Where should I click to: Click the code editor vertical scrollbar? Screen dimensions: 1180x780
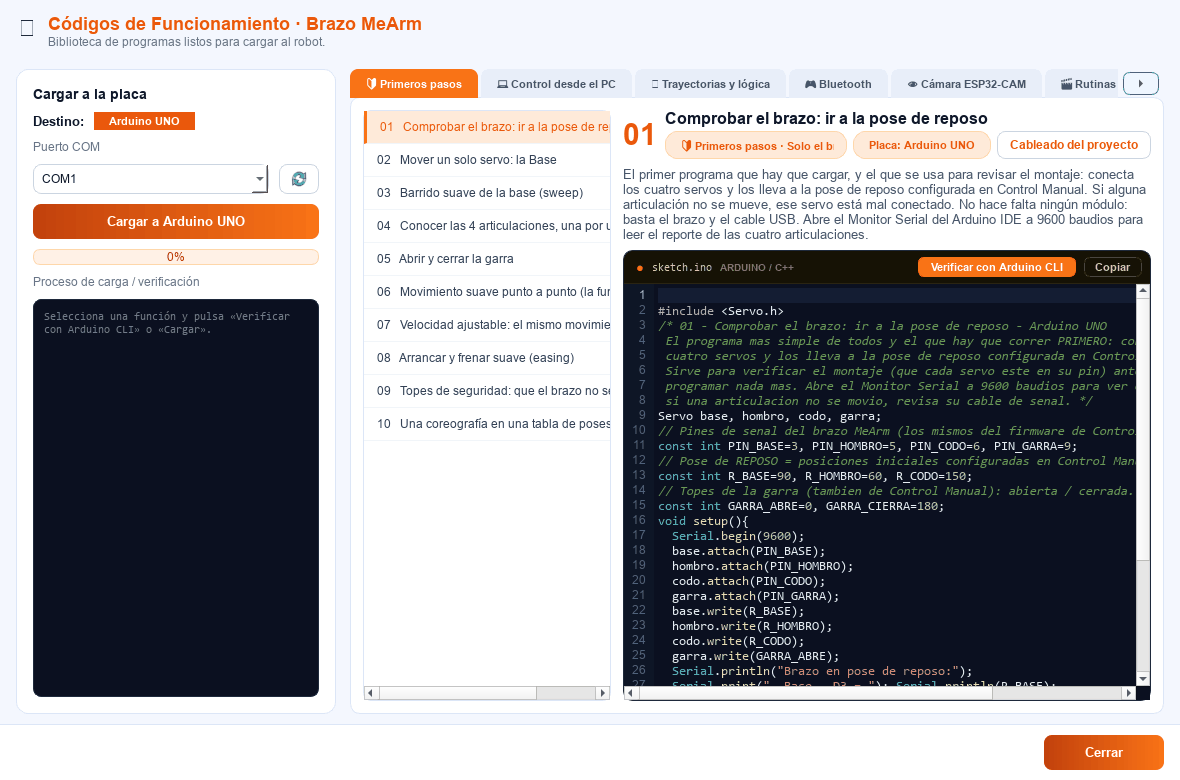point(1143,484)
